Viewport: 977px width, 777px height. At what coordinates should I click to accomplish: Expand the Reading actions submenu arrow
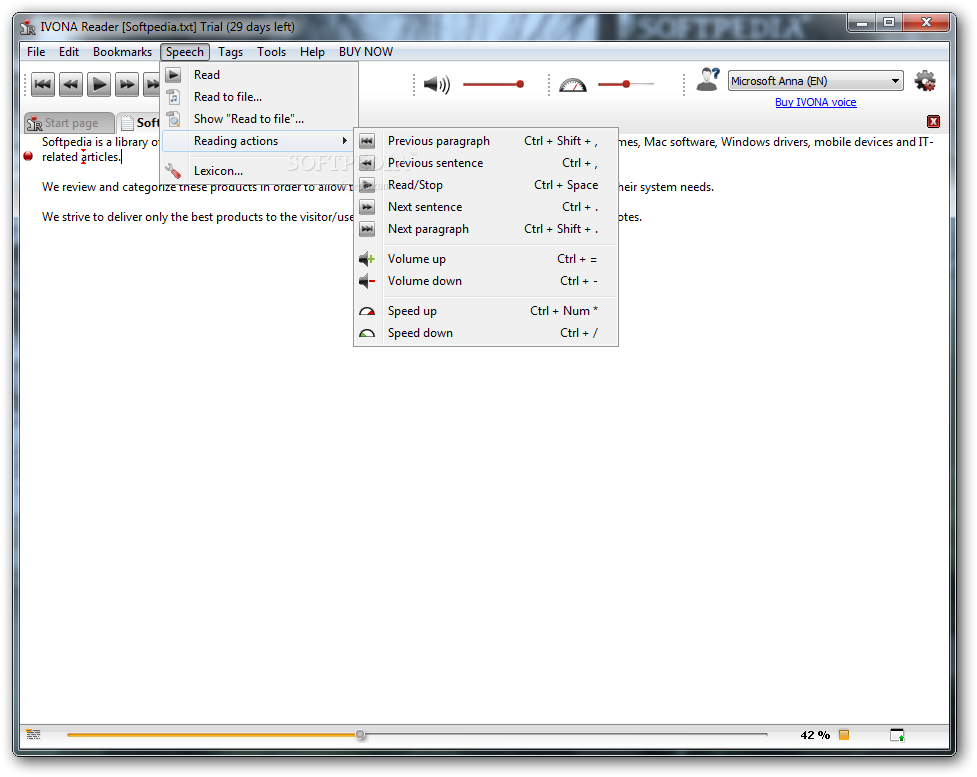[345, 141]
